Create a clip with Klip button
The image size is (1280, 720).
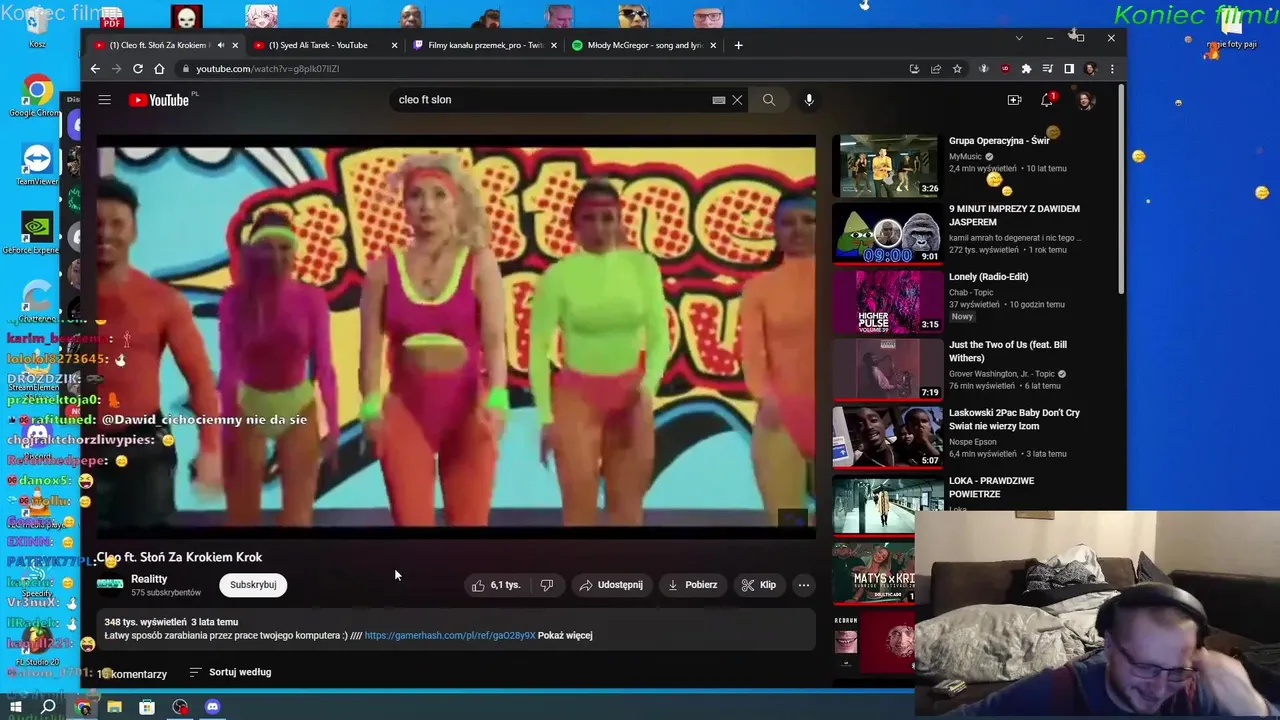[x=758, y=585]
